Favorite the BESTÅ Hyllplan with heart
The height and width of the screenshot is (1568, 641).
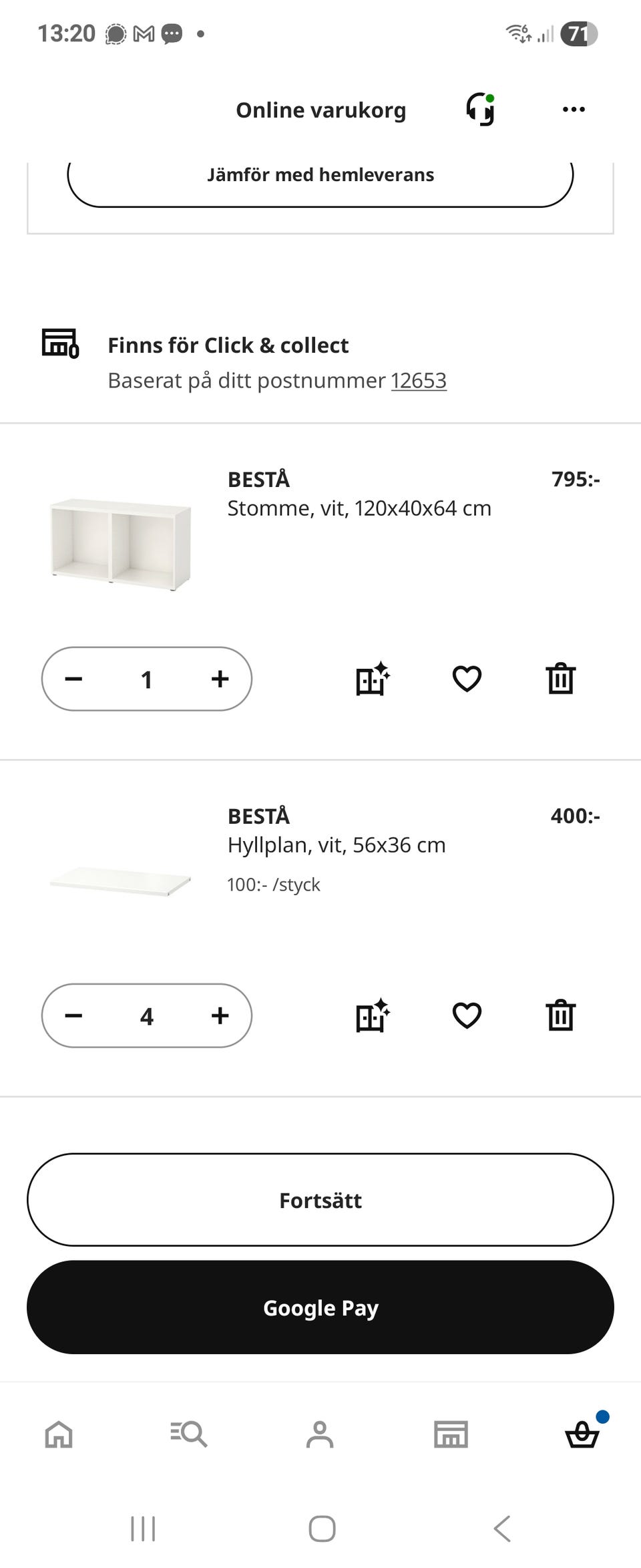pyautogui.click(x=467, y=1015)
